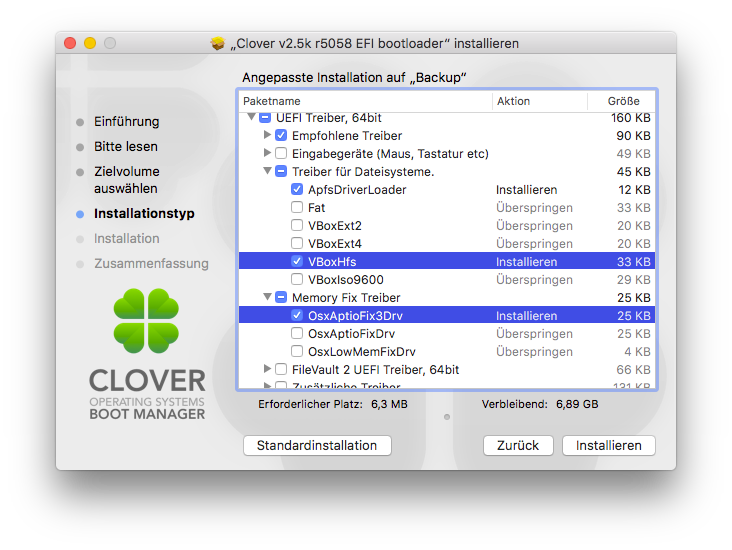Viewport: 732px width, 550px height.
Task: Click the Zusammenfassung step
Action: [151, 264]
